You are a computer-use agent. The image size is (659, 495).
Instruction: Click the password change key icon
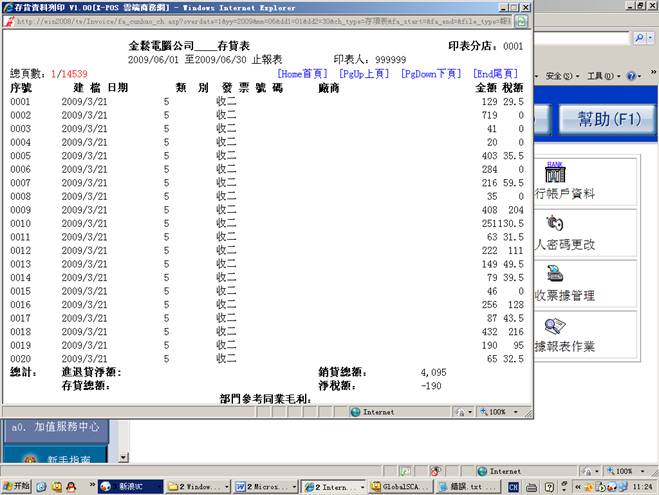coord(555,224)
